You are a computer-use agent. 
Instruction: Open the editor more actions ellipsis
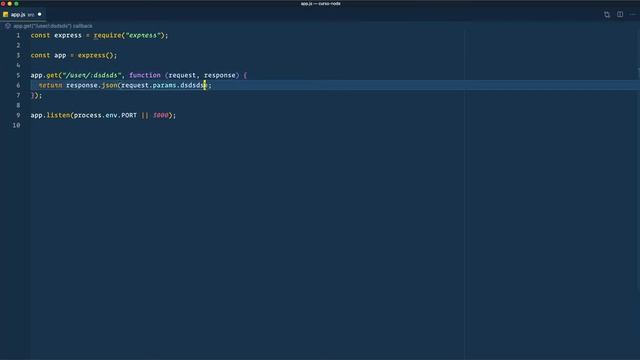(633, 14)
